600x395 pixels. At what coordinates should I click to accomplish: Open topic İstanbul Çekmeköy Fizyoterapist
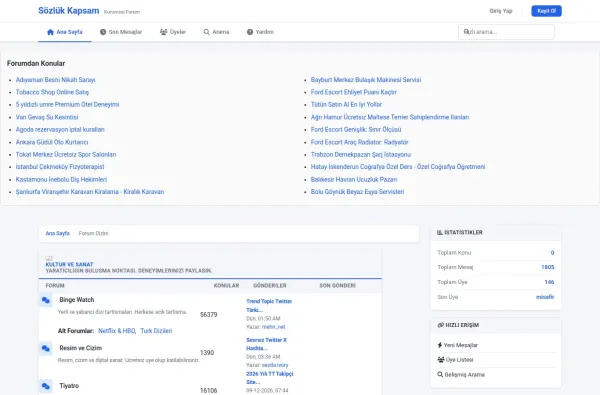click(x=60, y=167)
